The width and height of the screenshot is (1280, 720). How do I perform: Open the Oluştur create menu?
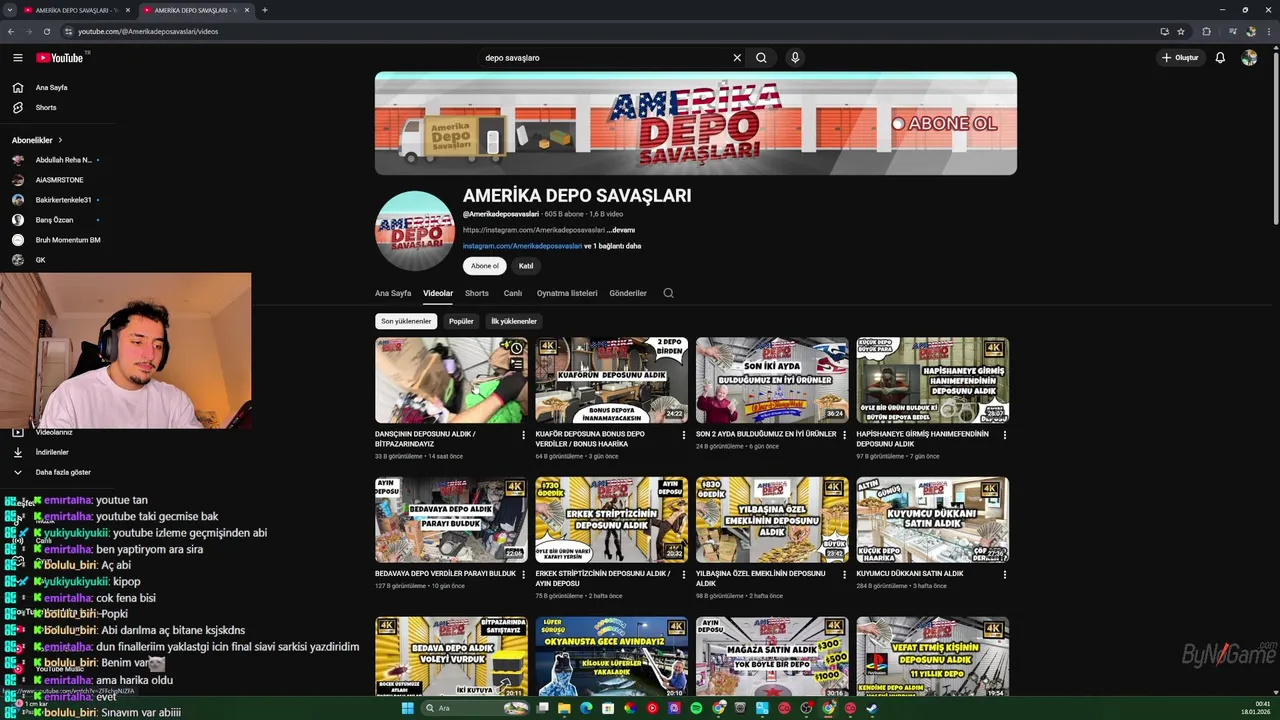coord(1180,58)
